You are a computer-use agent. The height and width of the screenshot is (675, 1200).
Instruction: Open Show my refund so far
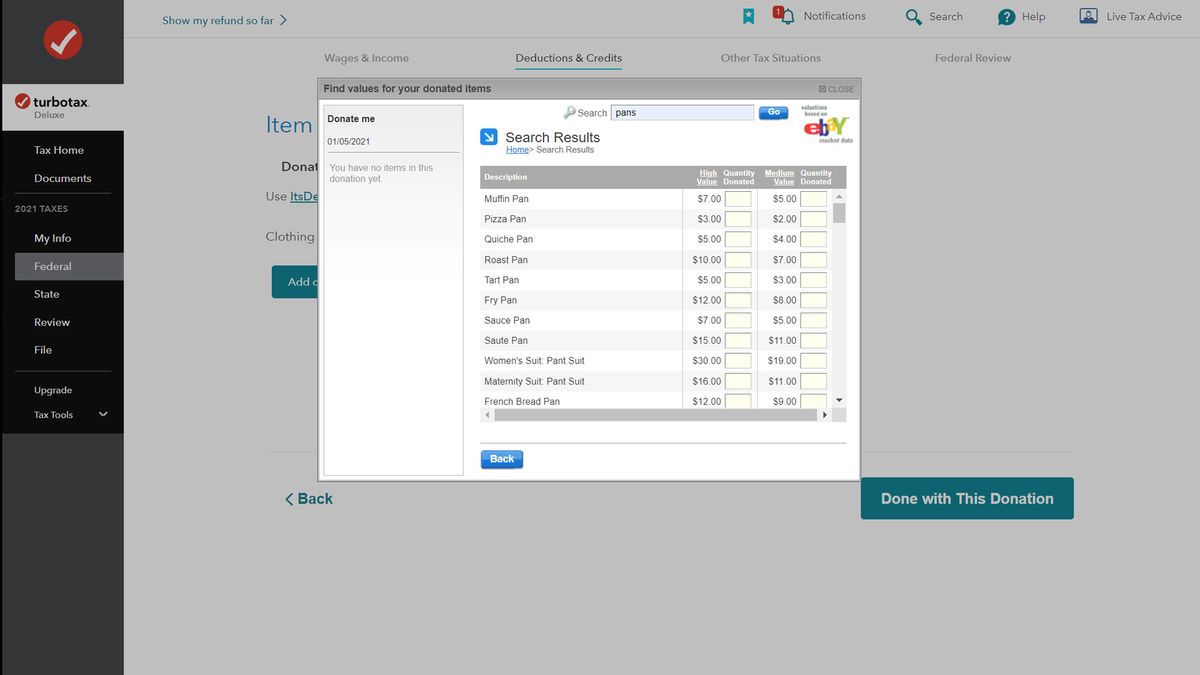point(219,19)
